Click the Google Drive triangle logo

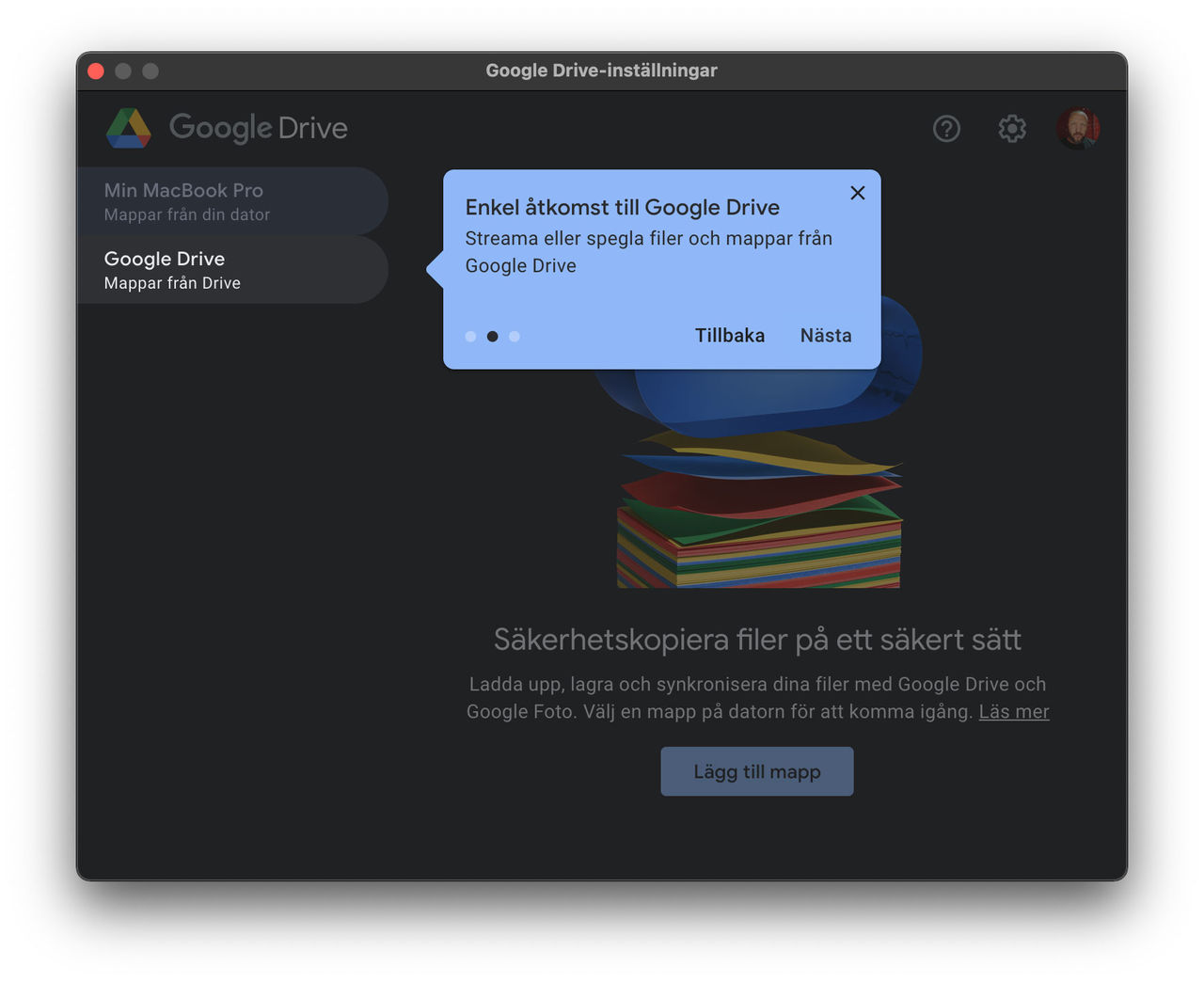click(x=129, y=128)
